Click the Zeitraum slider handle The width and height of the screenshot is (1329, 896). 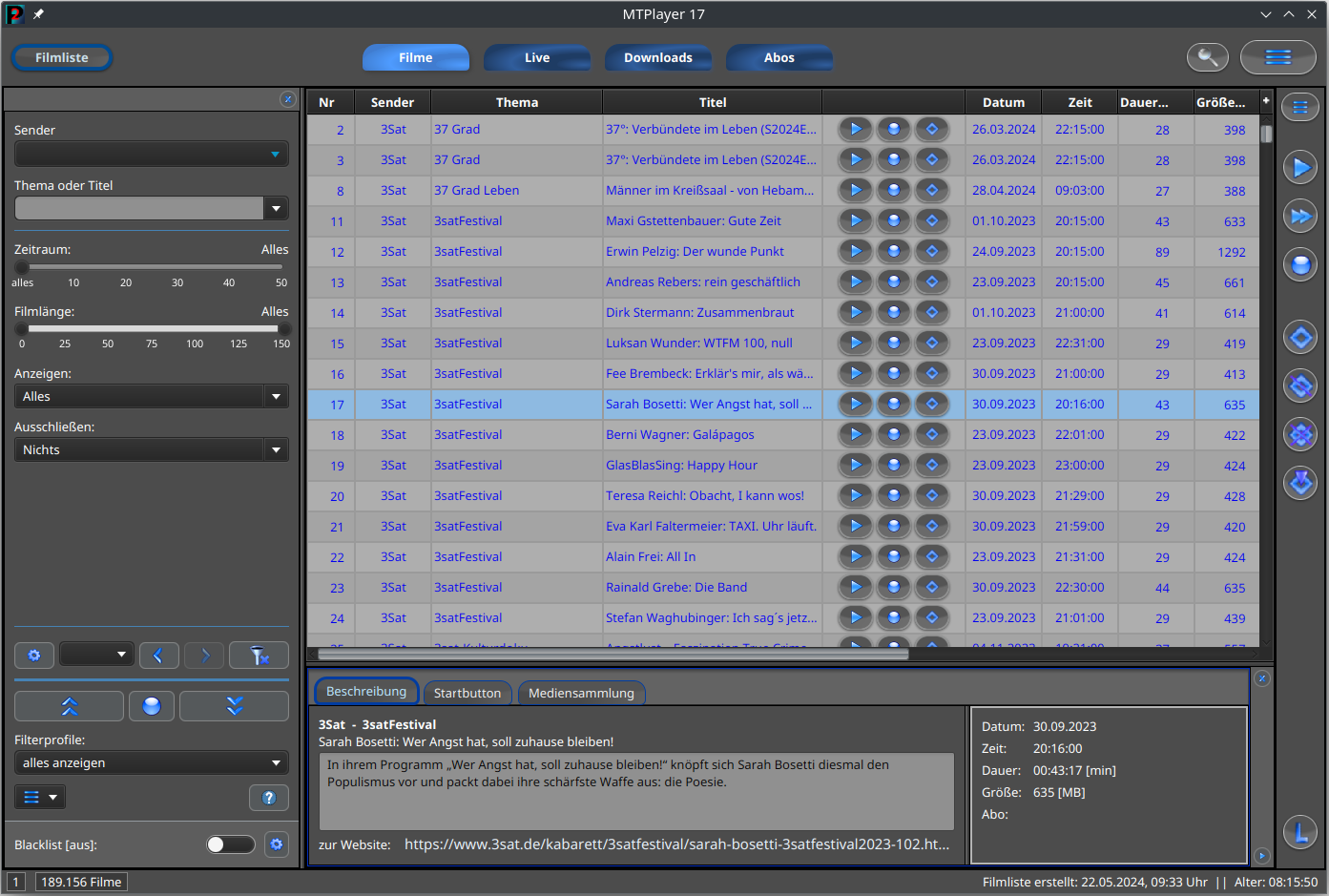(22, 267)
